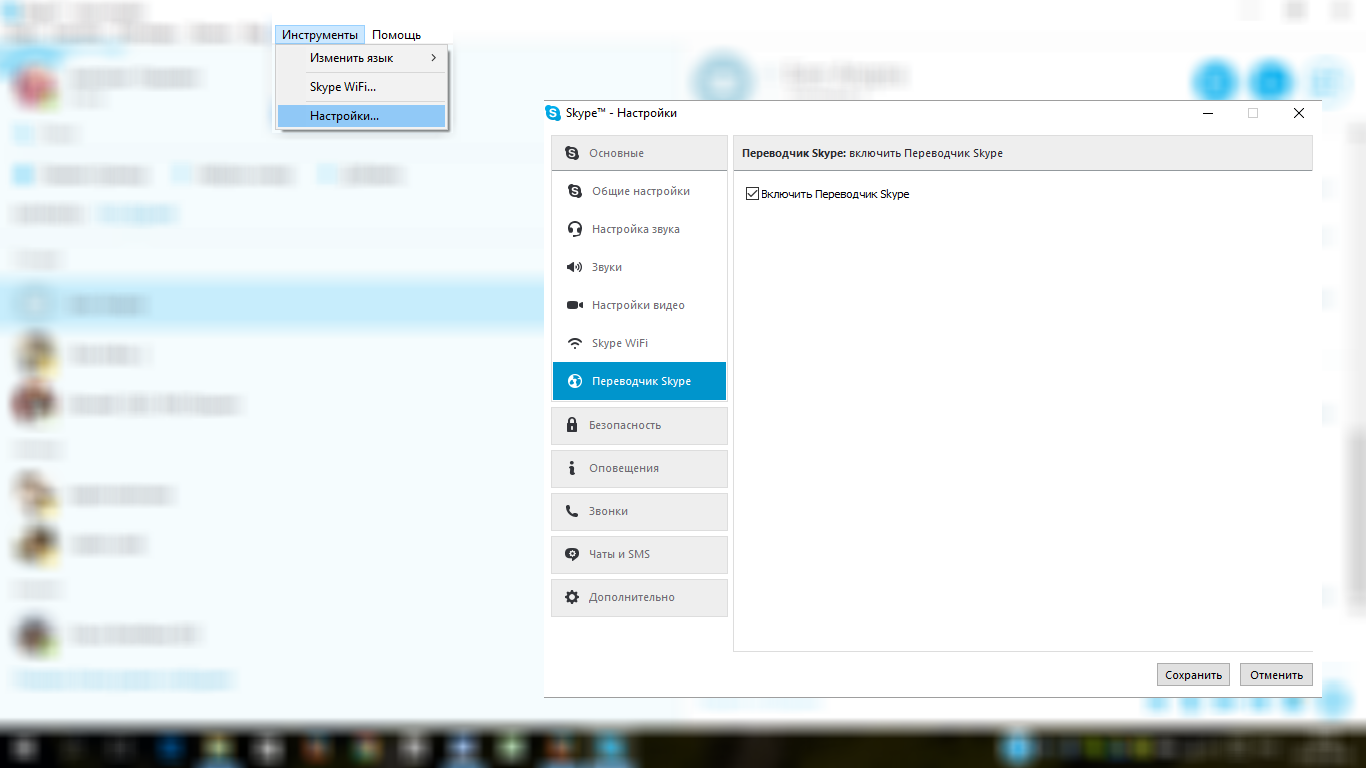1366x768 pixels.
Task: Click the phone icon beside Звонки
Action: pos(572,511)
